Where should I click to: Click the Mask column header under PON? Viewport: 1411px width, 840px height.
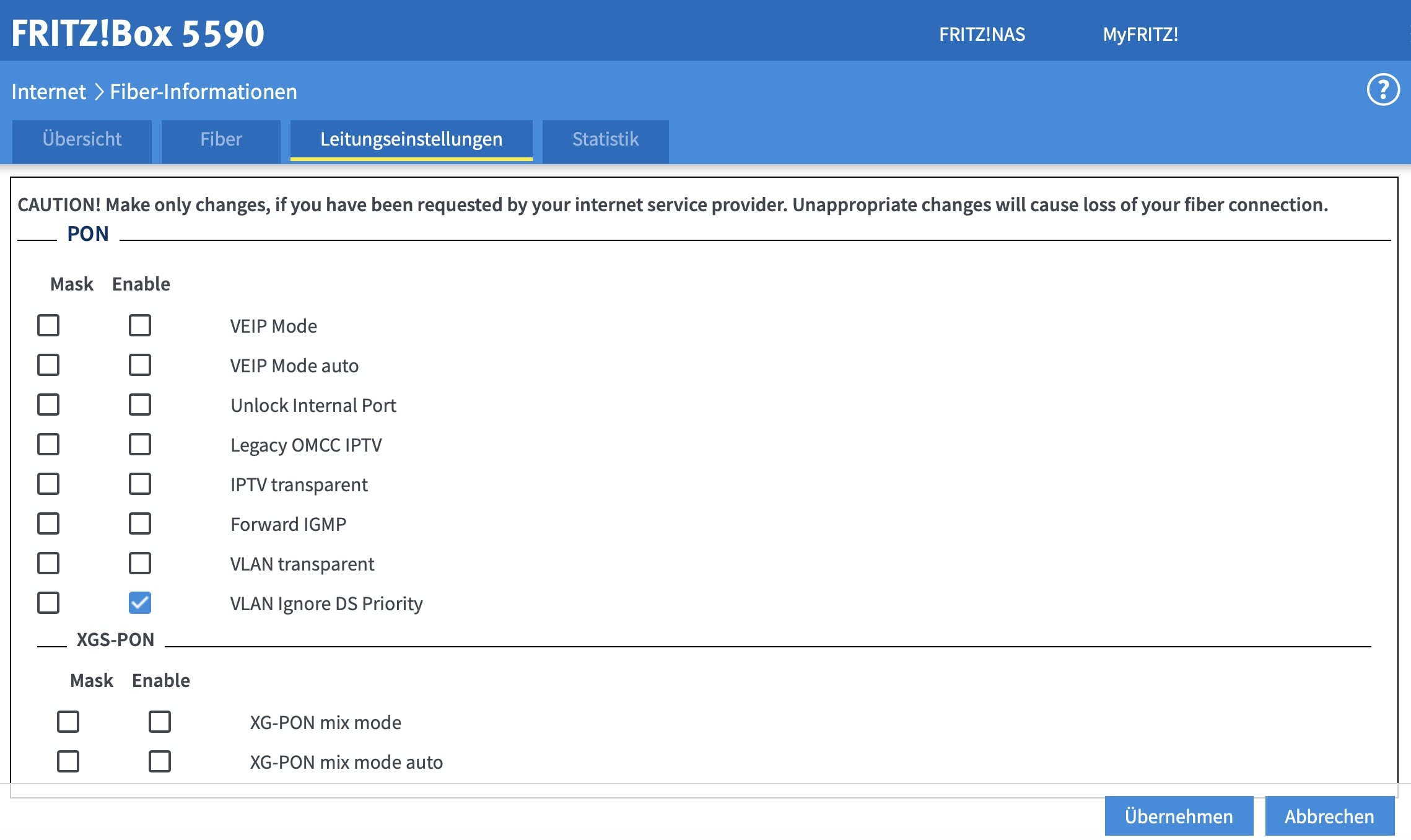click(x=72, y=284)
